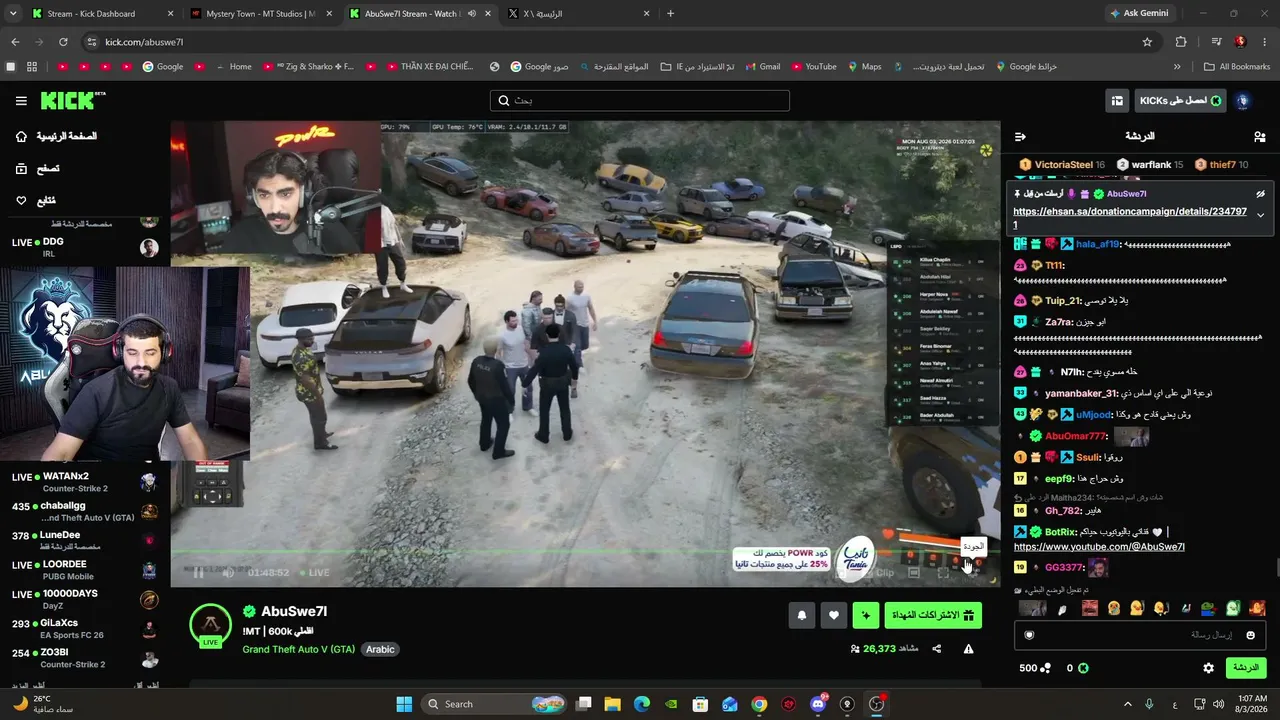Viewport: 1280px width, 720px height.
Task: Open the Maps bookmark
Action: (865, 67)
